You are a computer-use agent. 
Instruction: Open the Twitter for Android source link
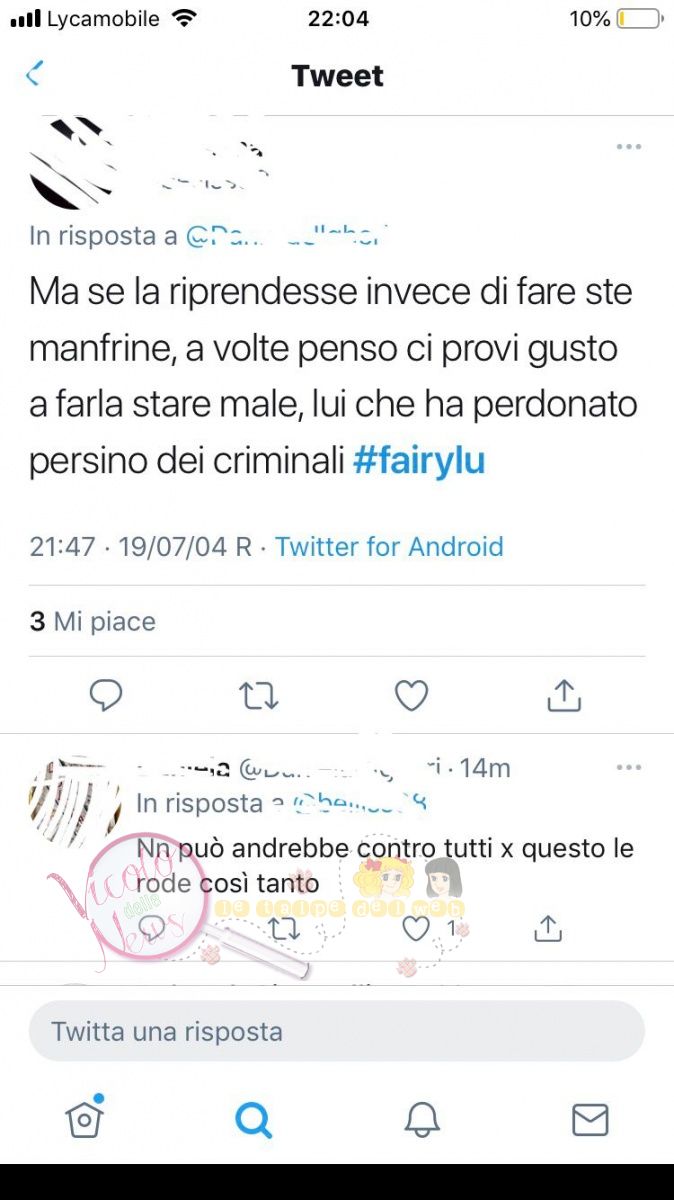point(389,547)
